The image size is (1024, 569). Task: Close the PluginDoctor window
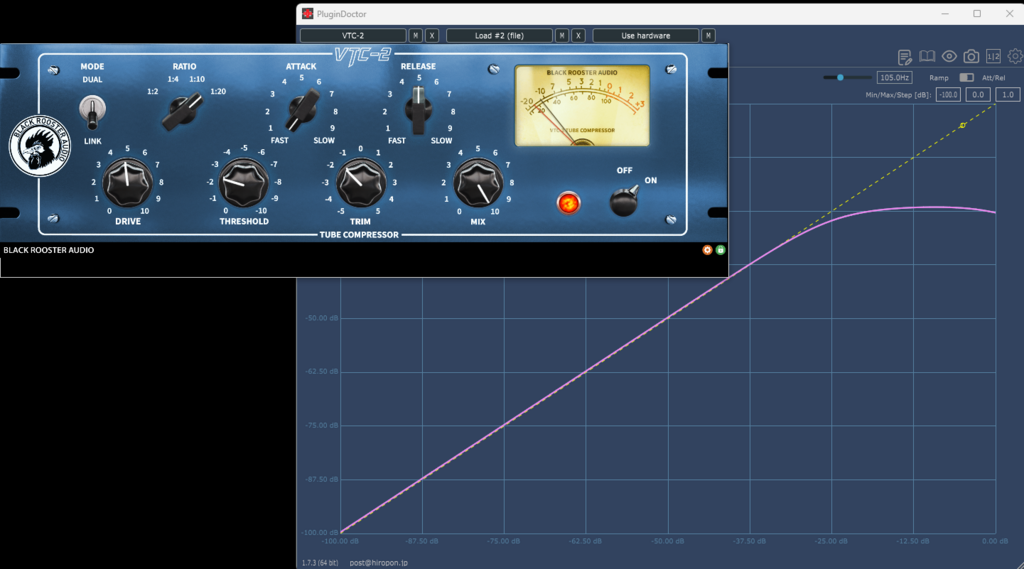[x=1009, y=14]
